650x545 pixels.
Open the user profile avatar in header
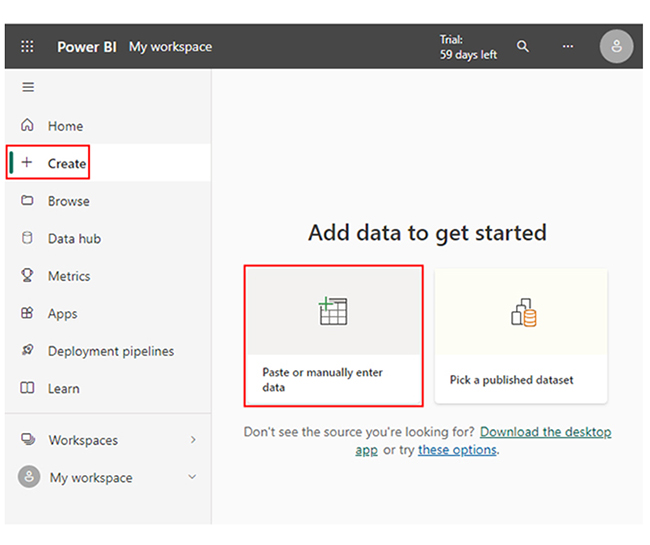[616, 46]
